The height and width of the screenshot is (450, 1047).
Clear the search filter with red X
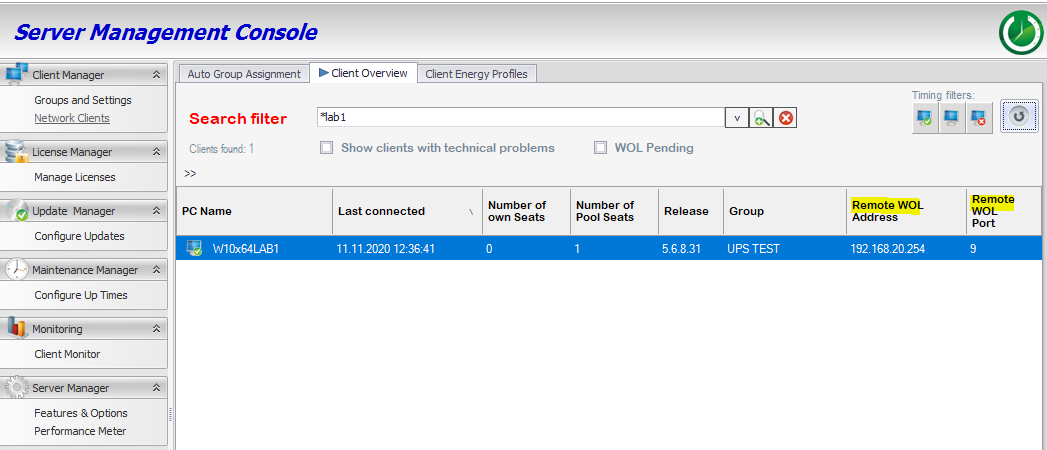pyautogui.click(x=786, y=118)
